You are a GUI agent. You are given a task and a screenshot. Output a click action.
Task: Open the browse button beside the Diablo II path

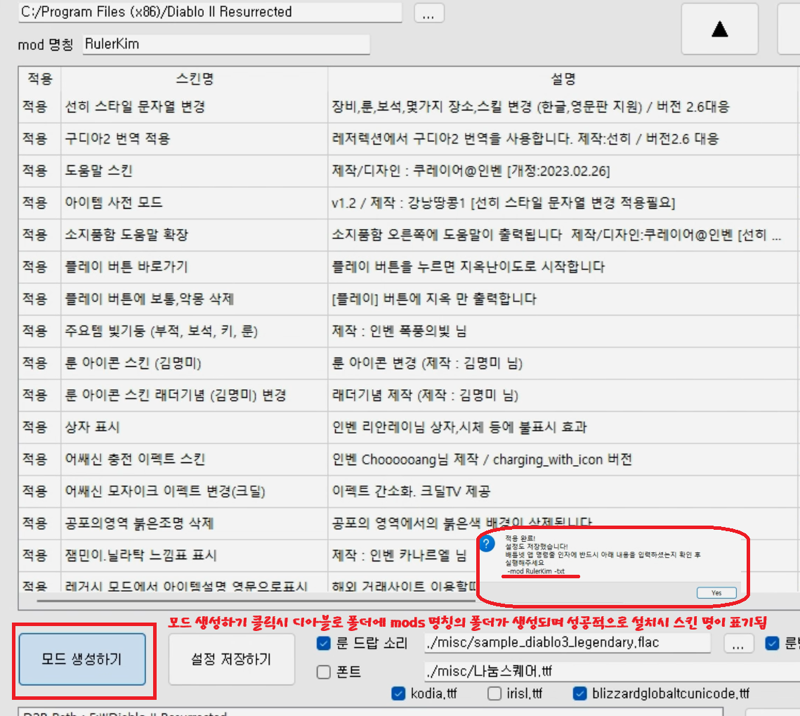point(429,13)
